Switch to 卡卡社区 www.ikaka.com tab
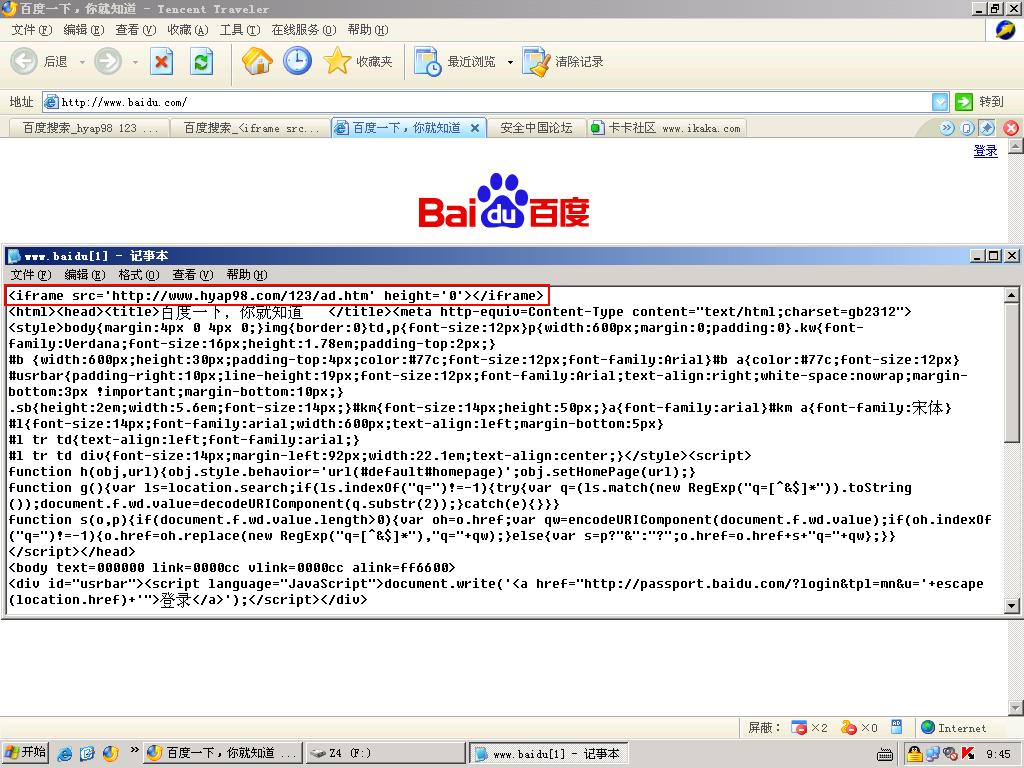The image size is (1024, 768). tap(666, 128)
